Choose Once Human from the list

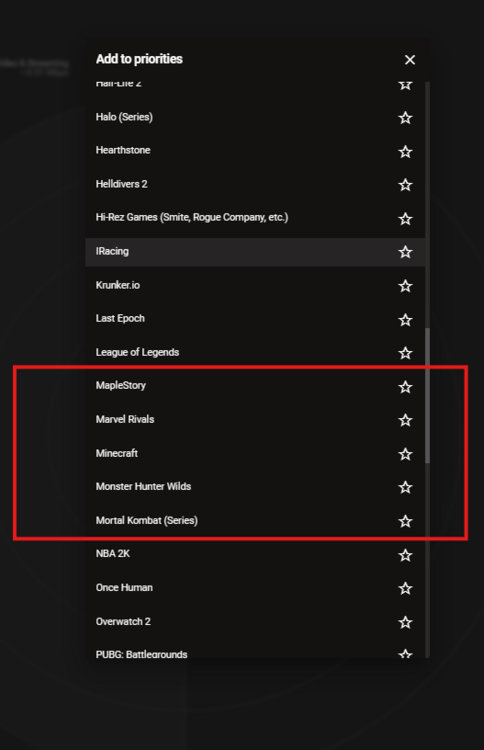coord(255,588)
